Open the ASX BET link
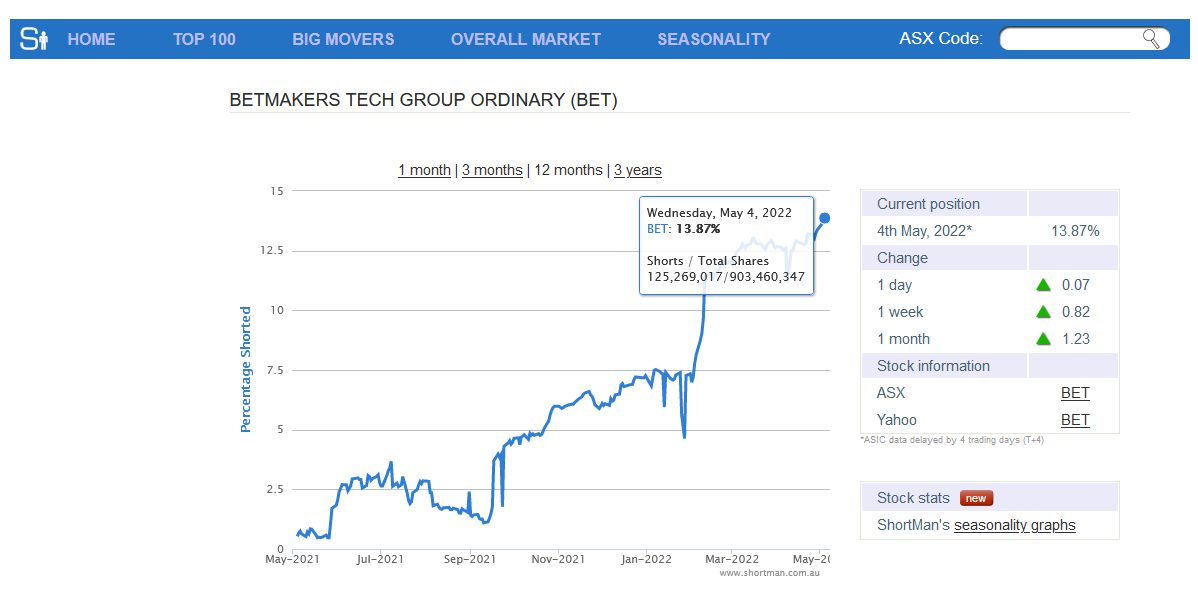Image resolution: width=1198 pixels, height=593 pixels. click(1075, 394)
